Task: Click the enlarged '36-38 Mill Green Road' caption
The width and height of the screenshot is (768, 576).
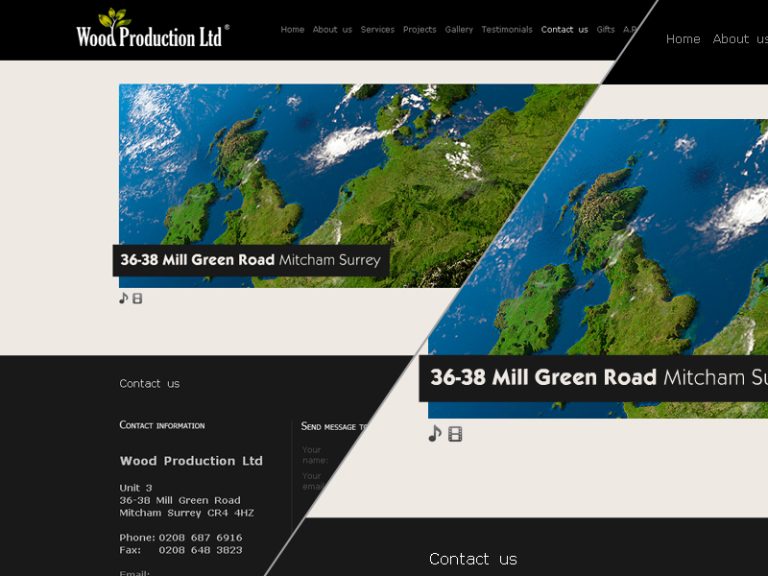Action: (x=593, y=378)
